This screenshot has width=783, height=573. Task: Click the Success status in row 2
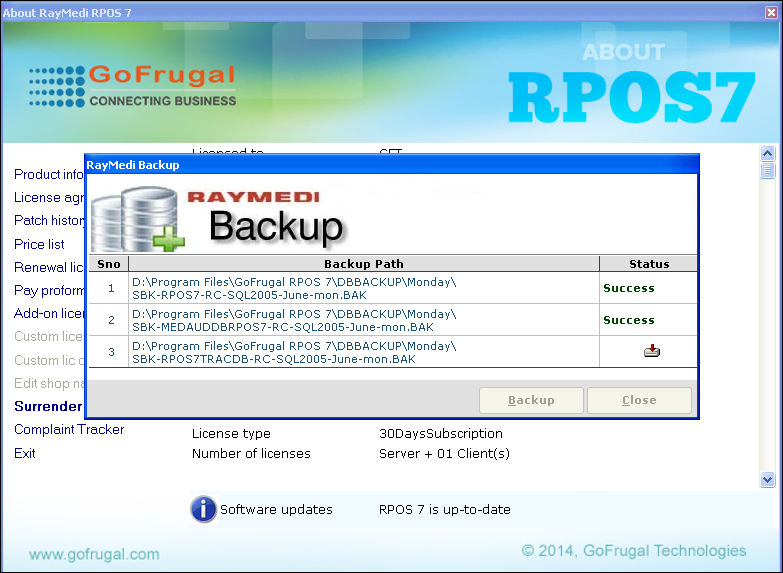[x=629, y=320]
